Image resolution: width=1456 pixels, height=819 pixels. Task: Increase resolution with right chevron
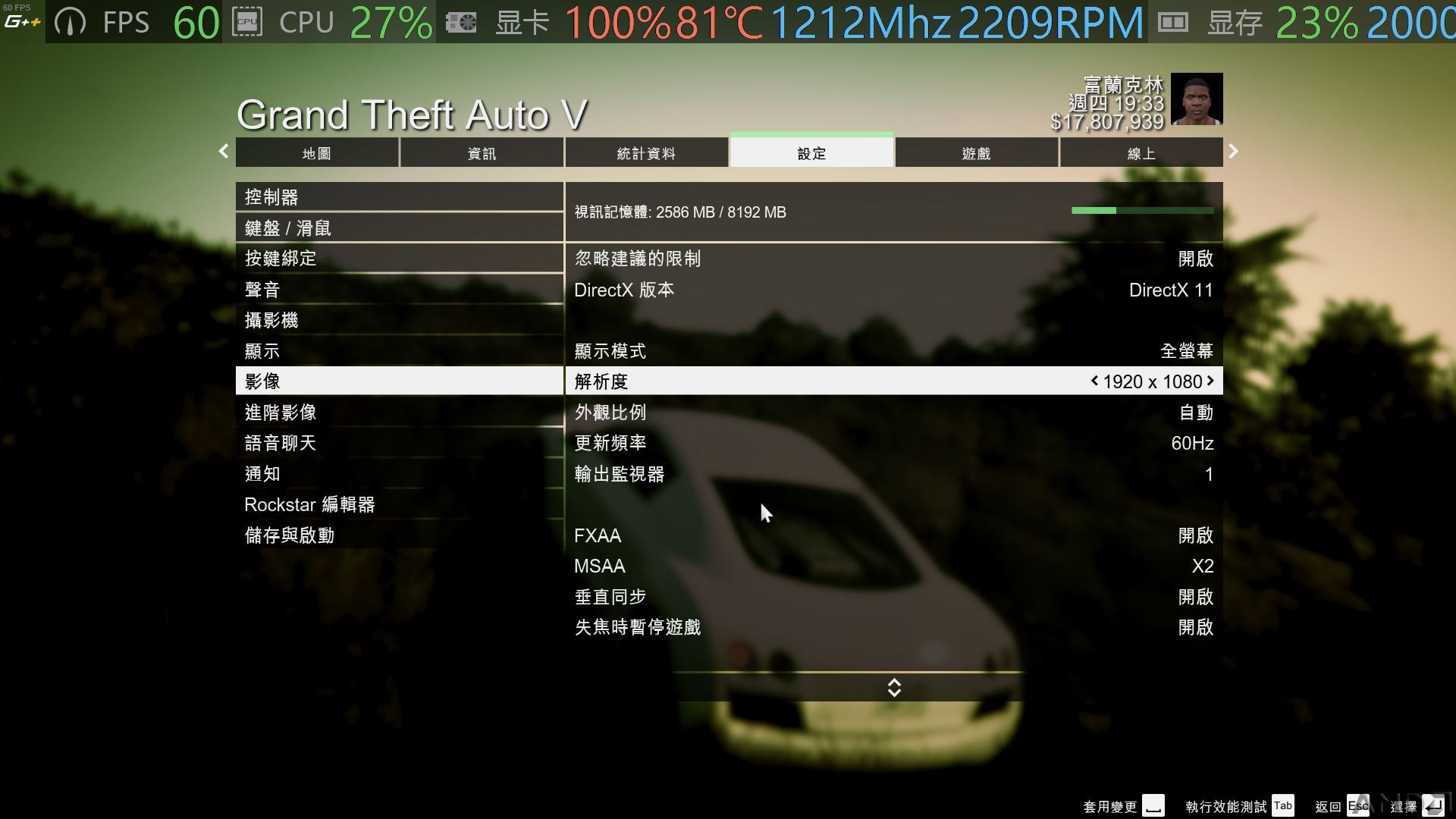[1210, 381]
